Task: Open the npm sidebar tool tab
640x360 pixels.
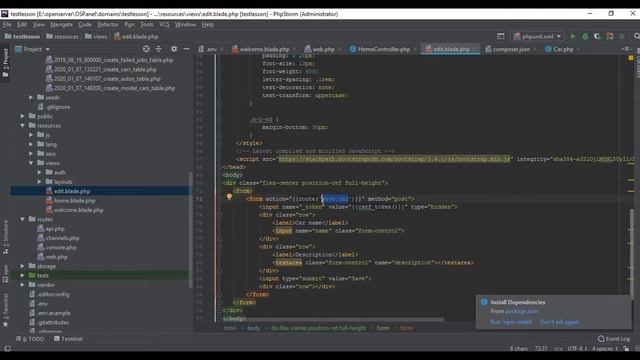Action: 5,274
